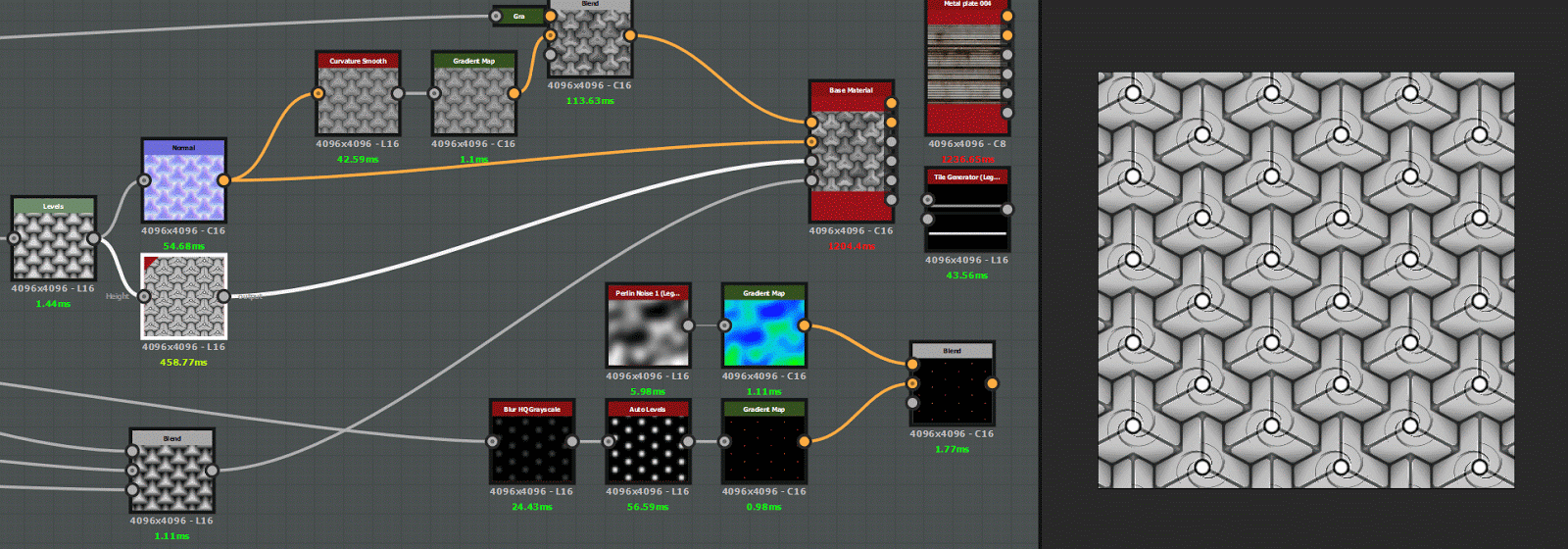1568x549 pixels.
Task: Click the bottom input connector of the 1.77ms Blend
Action: click(x=912, y=403)
